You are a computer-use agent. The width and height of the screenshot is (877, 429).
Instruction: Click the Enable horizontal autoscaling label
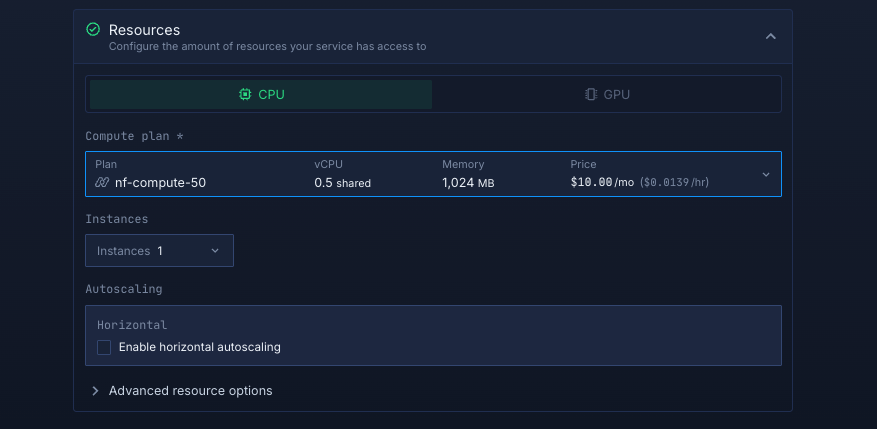[x=199, y=347]
